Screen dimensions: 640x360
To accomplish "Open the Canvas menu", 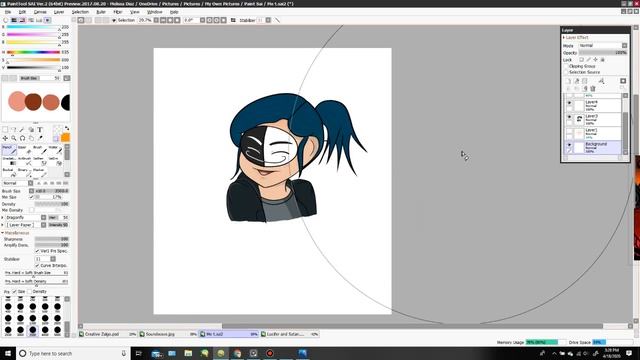I will point(40,12).
